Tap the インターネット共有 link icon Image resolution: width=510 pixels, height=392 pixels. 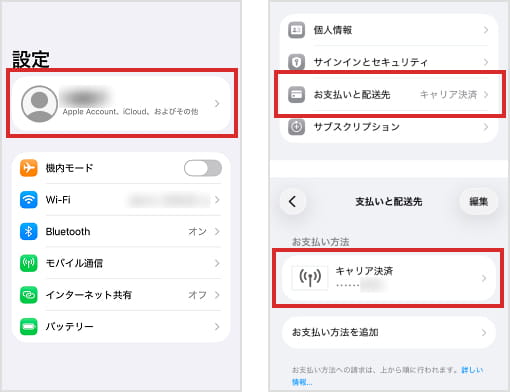click(29, 295)
